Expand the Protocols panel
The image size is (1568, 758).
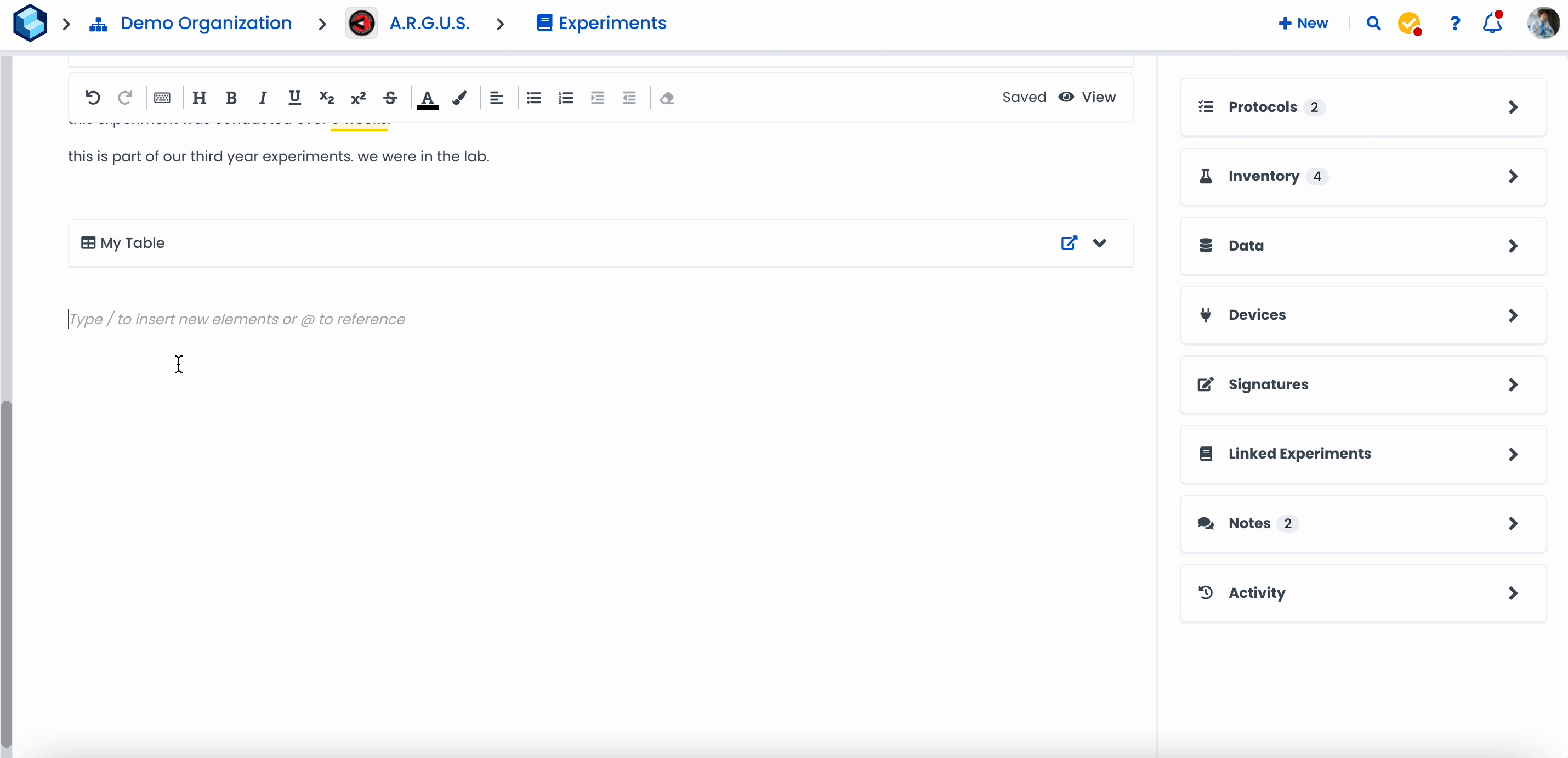click(1362, 107)
